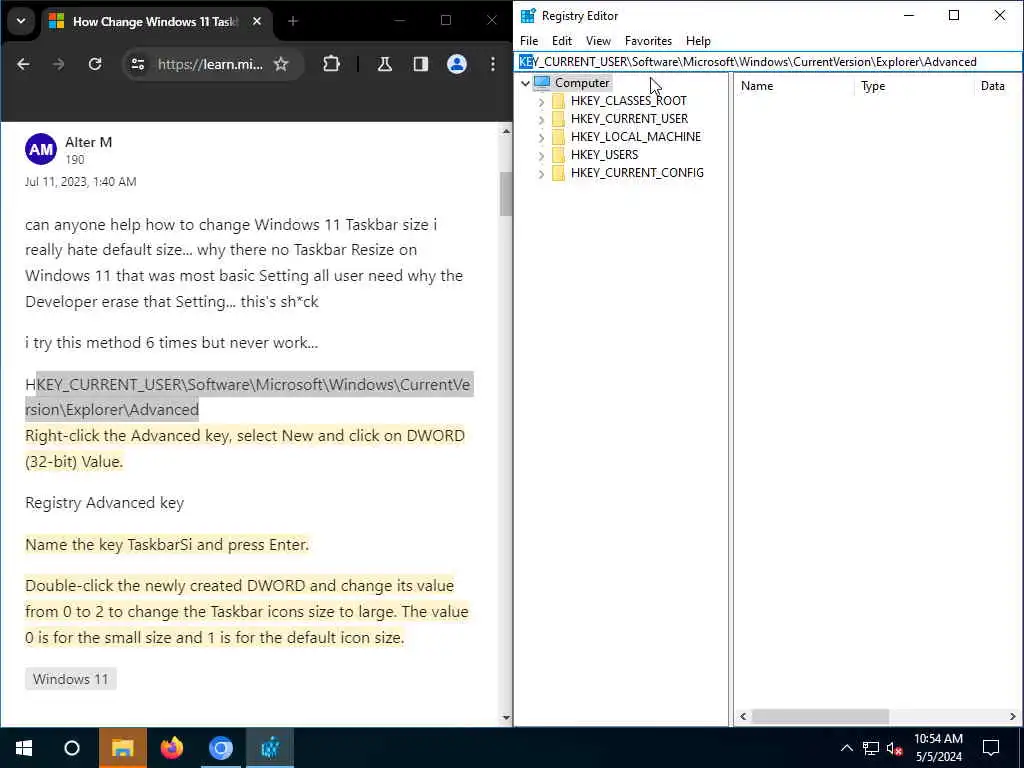
Task: Click the Alter M avatar badge
Action: (x=41, y=150)
